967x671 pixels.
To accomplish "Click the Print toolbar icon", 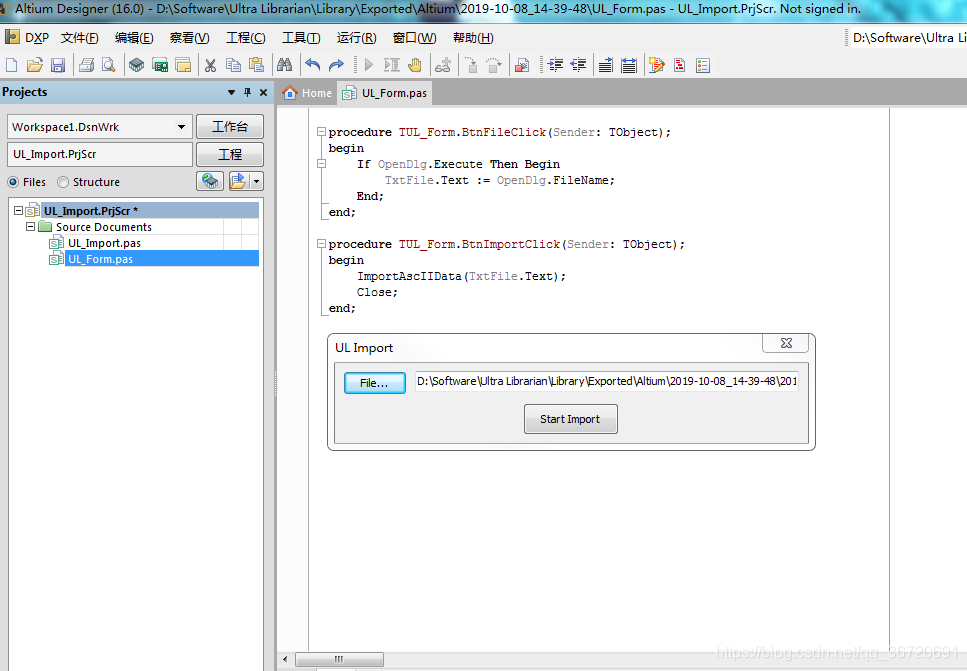I will pyautogui.click(x=86, y=65).
